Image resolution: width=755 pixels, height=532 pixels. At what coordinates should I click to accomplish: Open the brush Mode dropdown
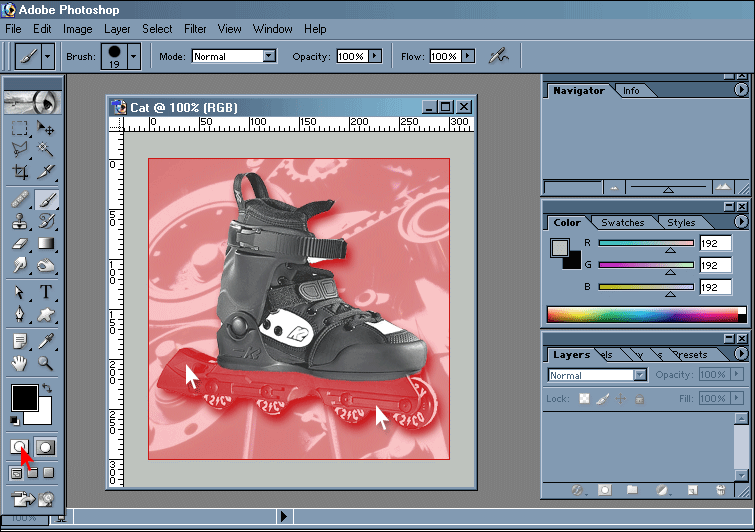pos(269,56)
